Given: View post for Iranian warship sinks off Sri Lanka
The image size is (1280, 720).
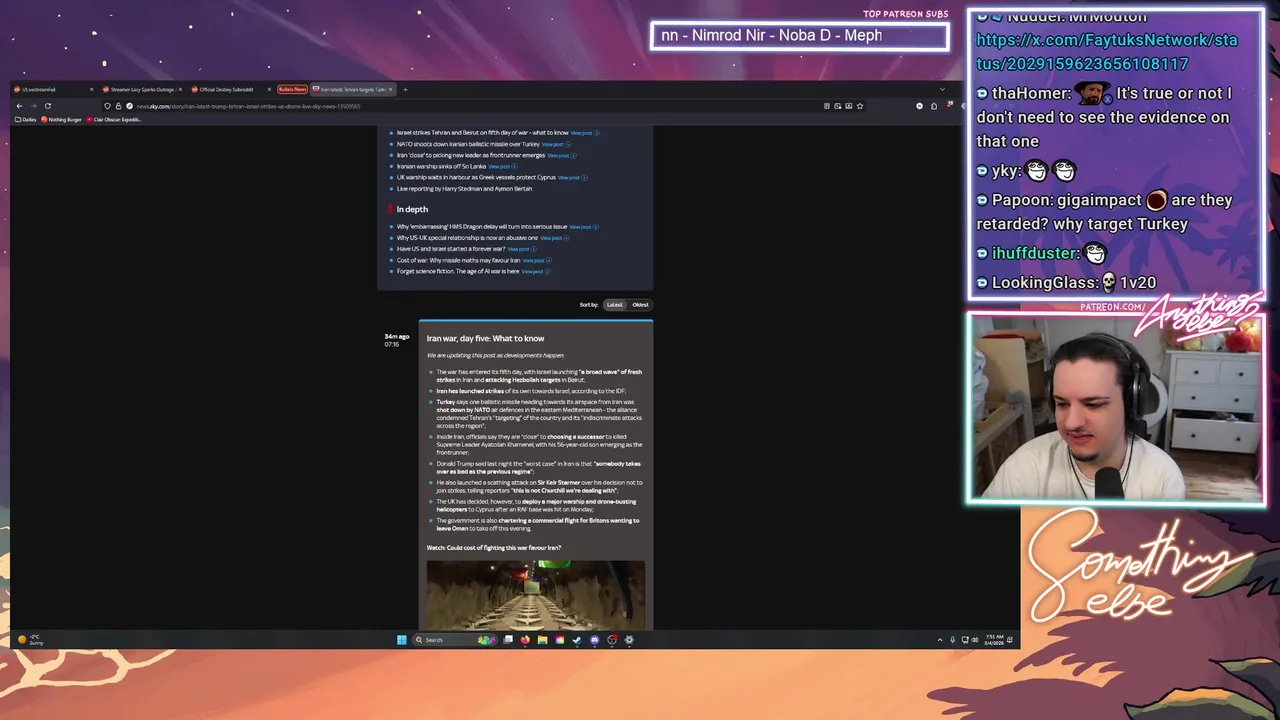Looking at the screenshot, I should 502,166.
